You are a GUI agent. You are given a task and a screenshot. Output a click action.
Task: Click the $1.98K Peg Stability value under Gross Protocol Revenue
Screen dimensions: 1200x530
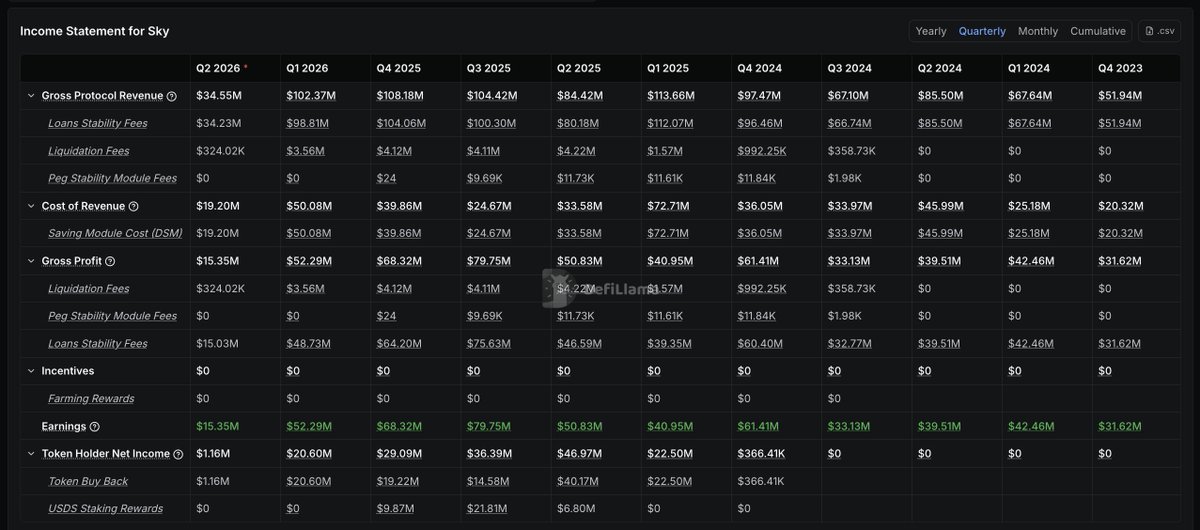846,178
